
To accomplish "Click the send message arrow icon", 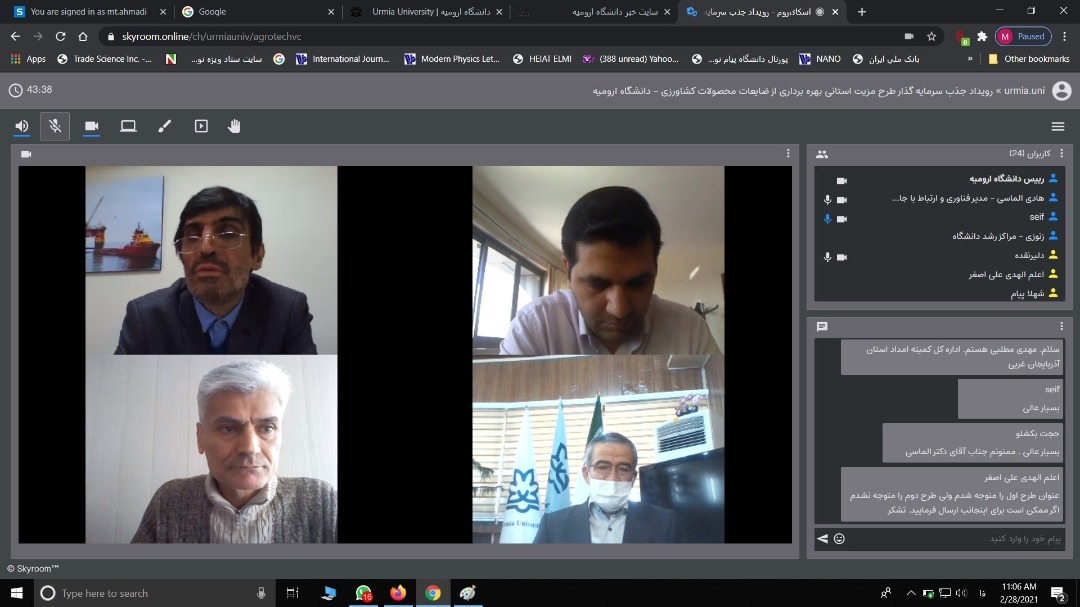I will (x=822, y=539).
